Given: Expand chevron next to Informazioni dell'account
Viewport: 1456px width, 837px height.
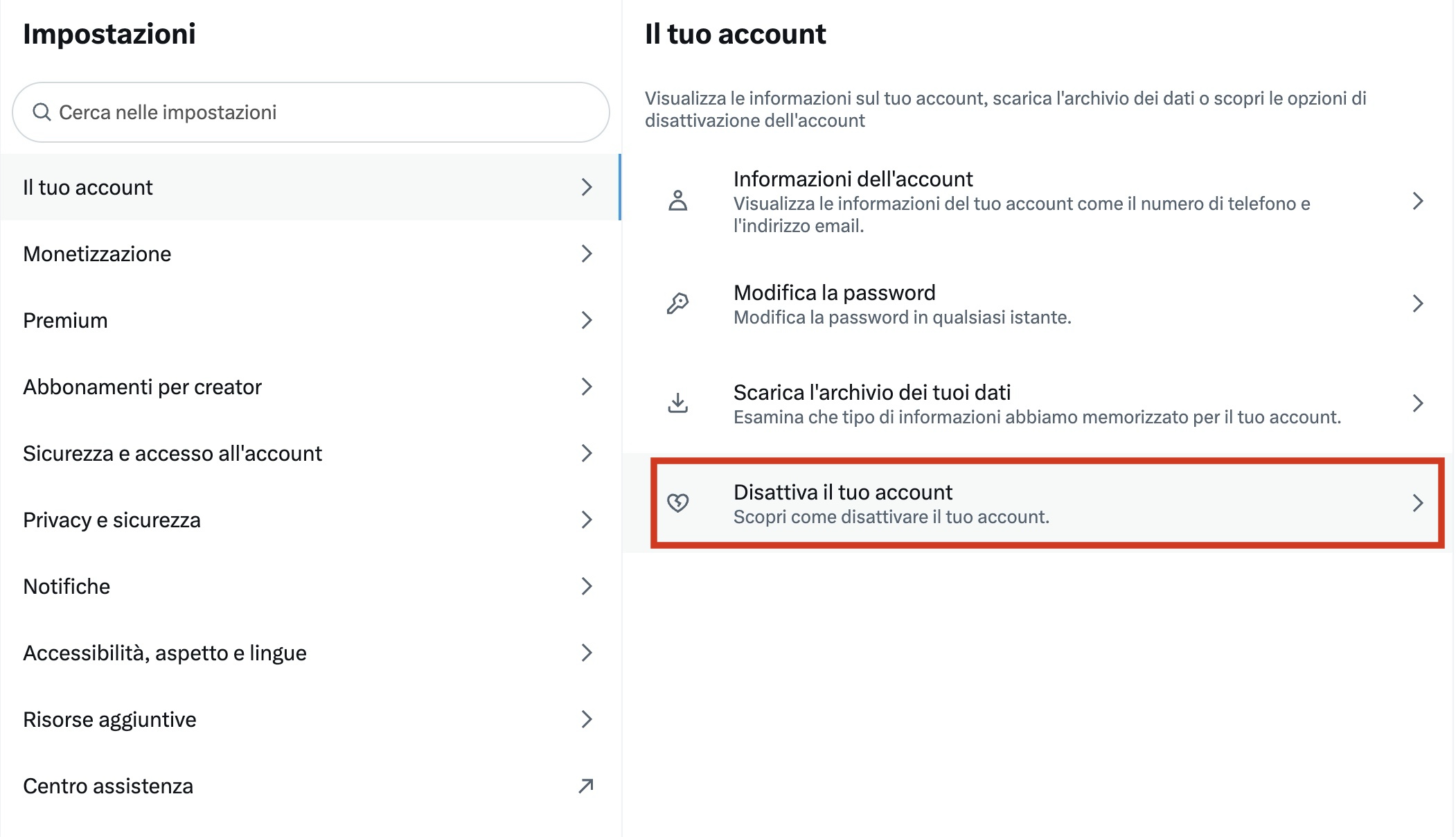Looking at the screenshot, I should click(1417, 201).
